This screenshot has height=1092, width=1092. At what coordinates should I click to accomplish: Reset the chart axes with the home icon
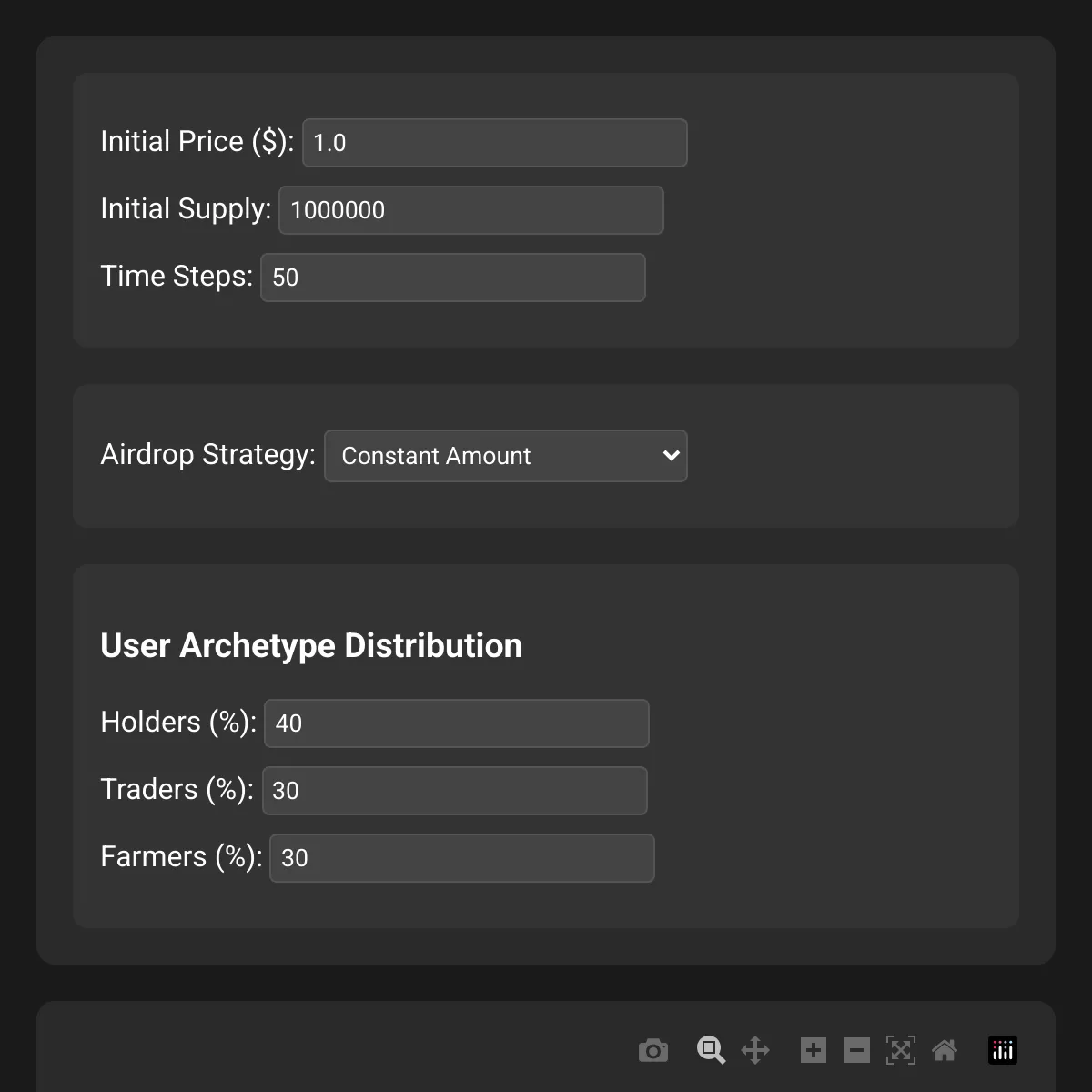click(945, 1050)
